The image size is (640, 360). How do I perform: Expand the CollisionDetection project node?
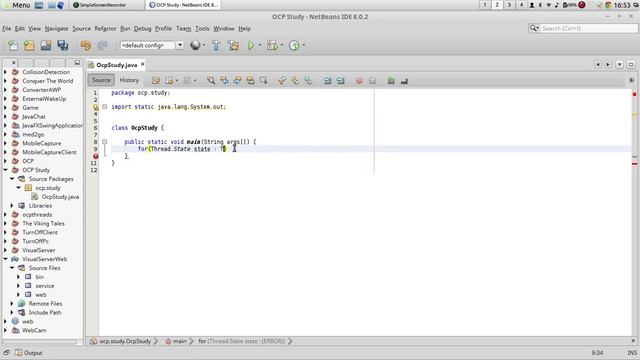click(5, 72)
